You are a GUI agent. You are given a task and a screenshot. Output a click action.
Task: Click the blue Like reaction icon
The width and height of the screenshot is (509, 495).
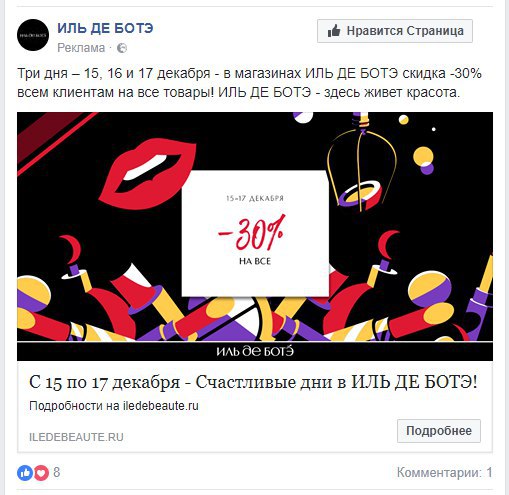25,473
